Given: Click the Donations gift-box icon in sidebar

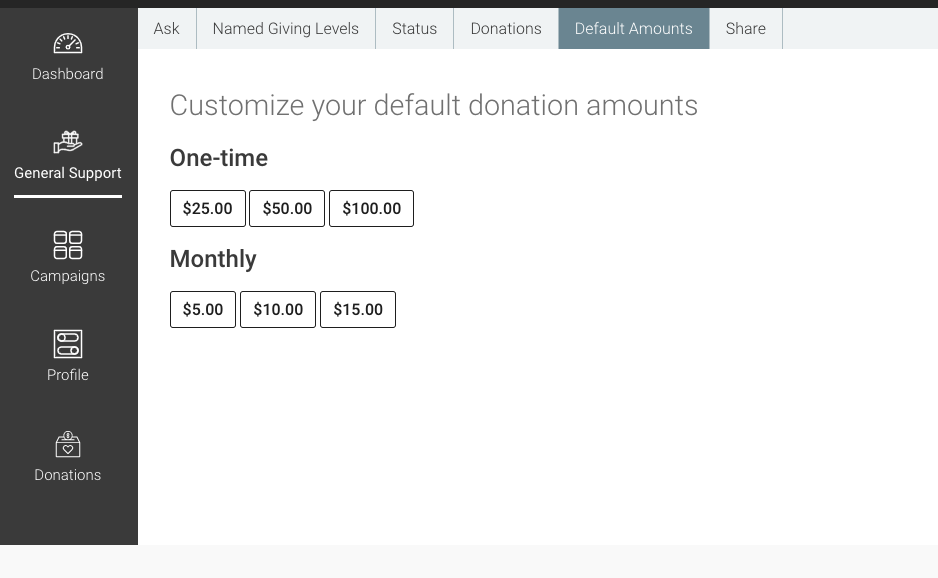Looking at the screenshot, I should click(67, 444).
